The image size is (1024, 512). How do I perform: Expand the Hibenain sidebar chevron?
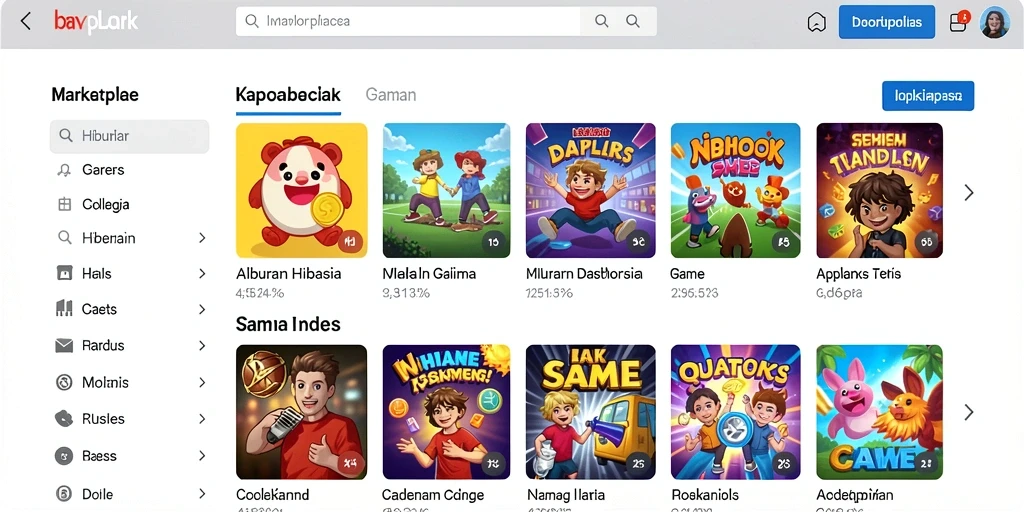(202, 238)
